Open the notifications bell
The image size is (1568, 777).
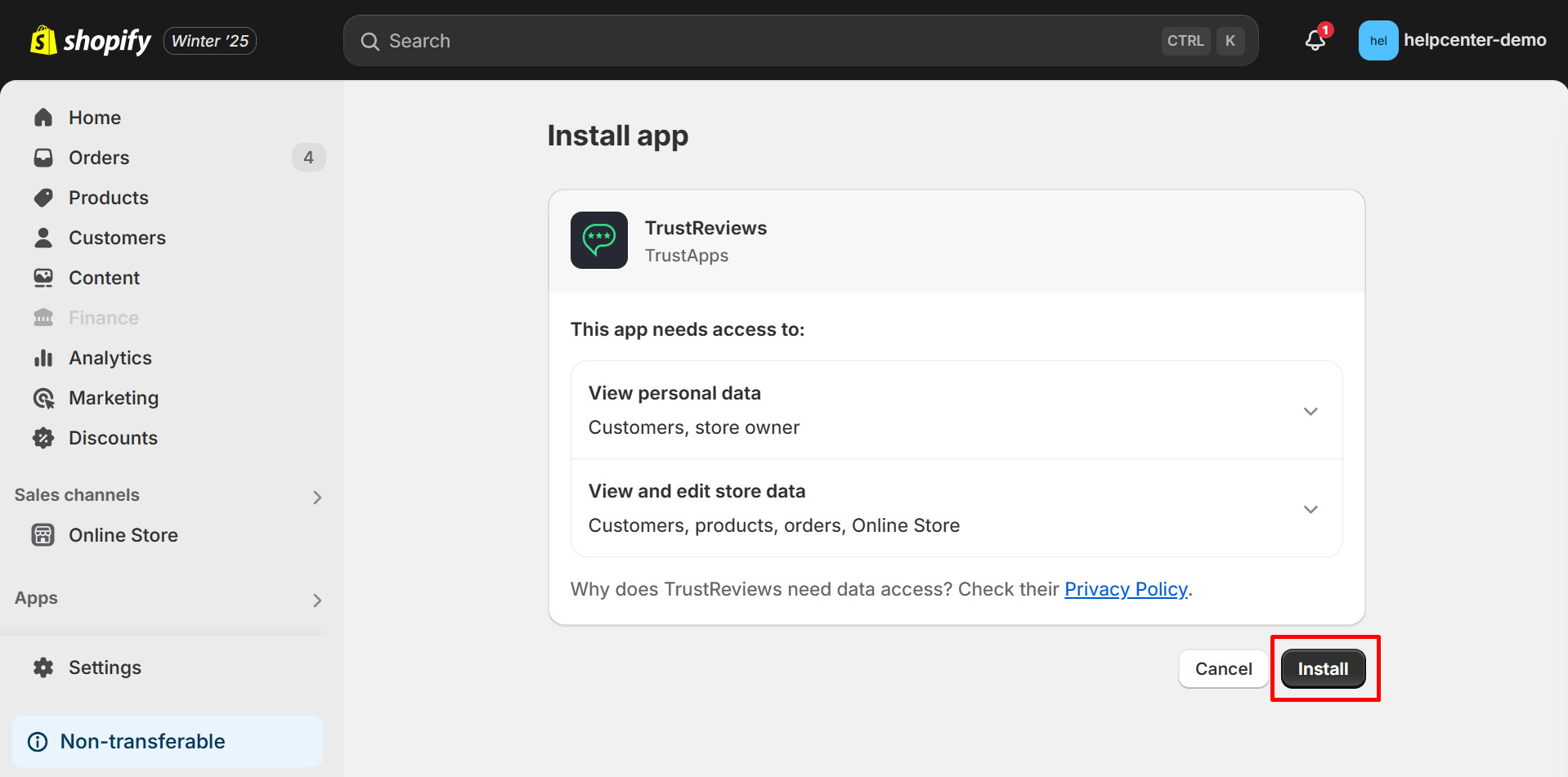pos(1315,40)
